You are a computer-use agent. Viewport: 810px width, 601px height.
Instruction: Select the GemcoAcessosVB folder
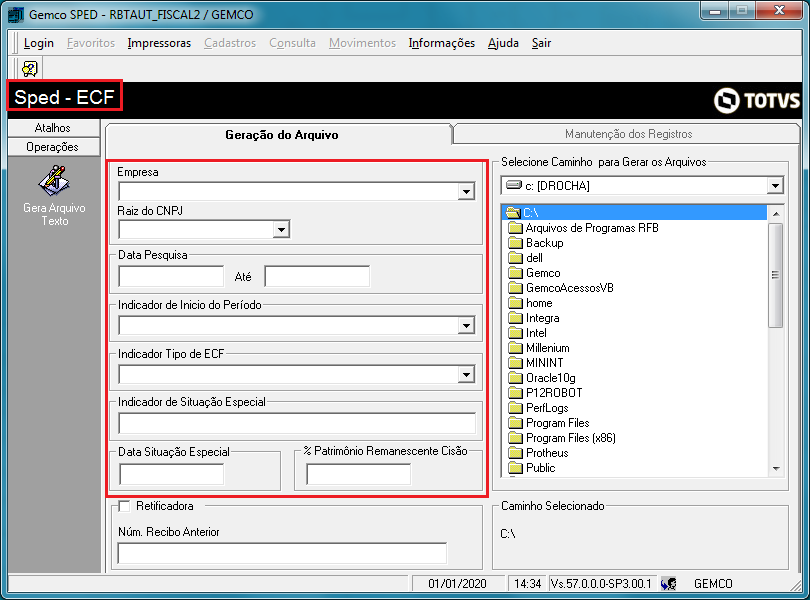coord(561,288)
